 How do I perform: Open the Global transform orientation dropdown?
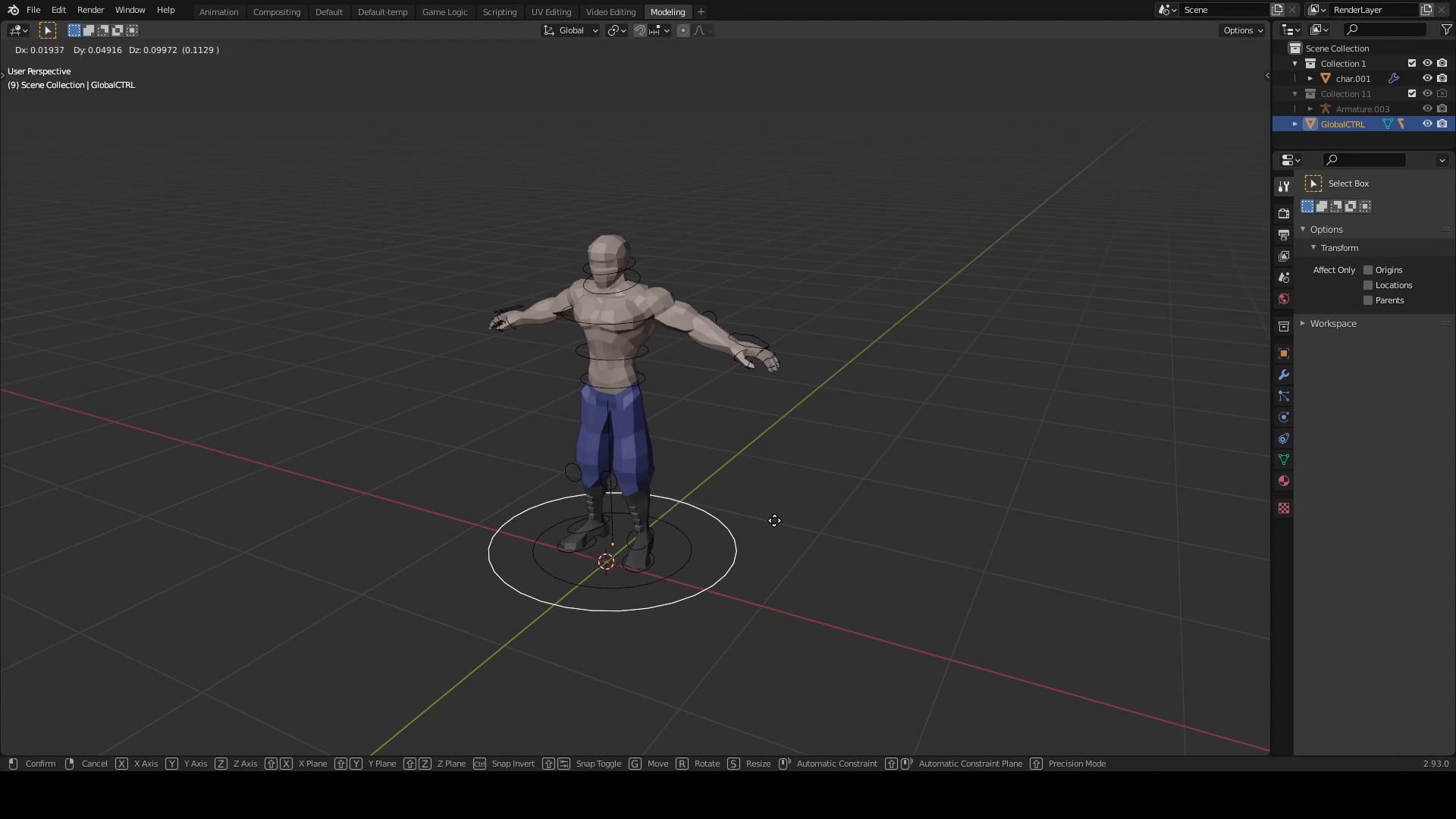tap(570, 30)
